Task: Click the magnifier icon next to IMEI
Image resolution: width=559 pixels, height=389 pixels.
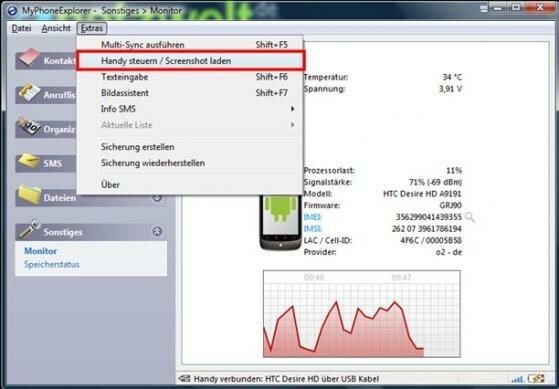Action: click(x=470, y=217)
